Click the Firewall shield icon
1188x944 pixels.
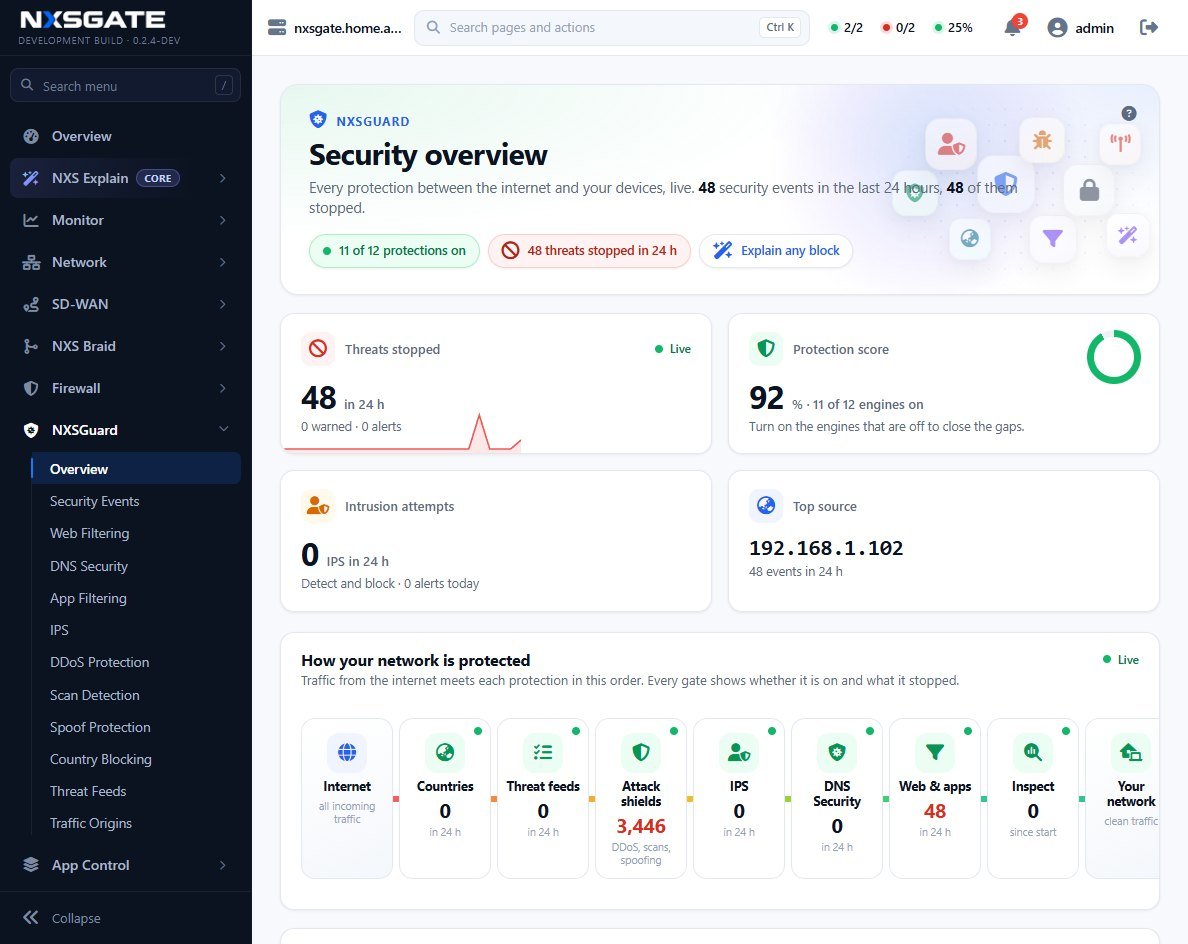point(31,388)
